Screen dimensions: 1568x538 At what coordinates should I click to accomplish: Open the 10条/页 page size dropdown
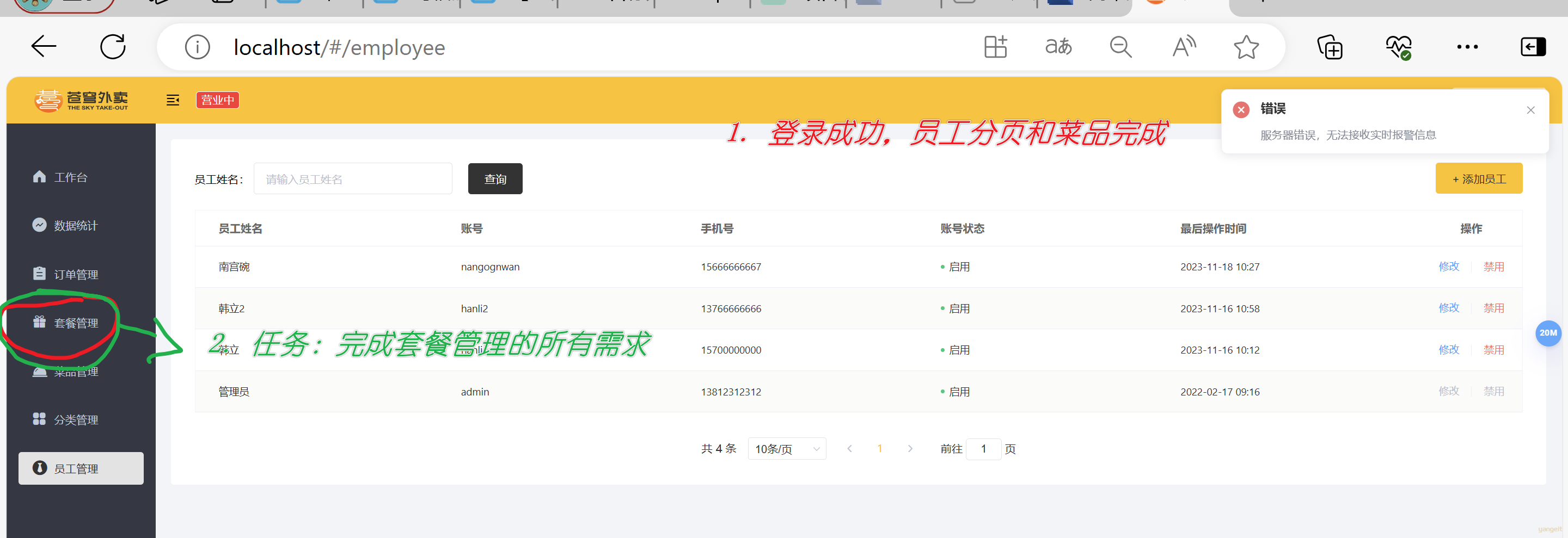click(x=786, y=449)
